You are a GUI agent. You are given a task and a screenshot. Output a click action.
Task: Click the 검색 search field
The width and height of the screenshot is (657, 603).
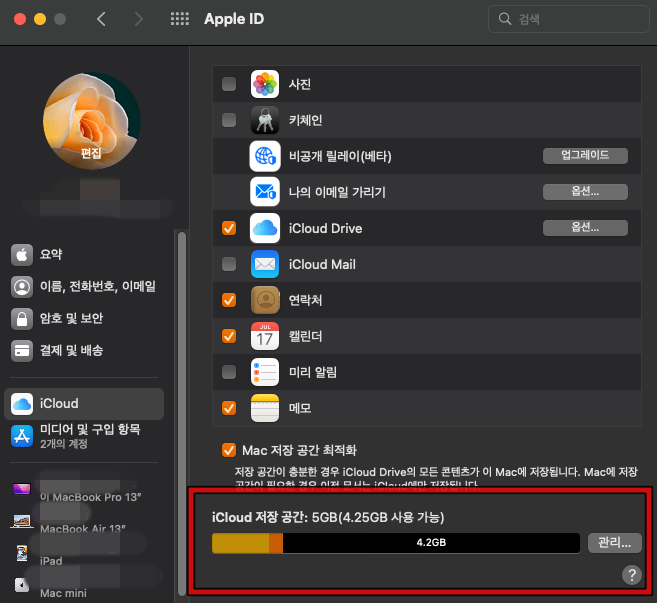569,19
